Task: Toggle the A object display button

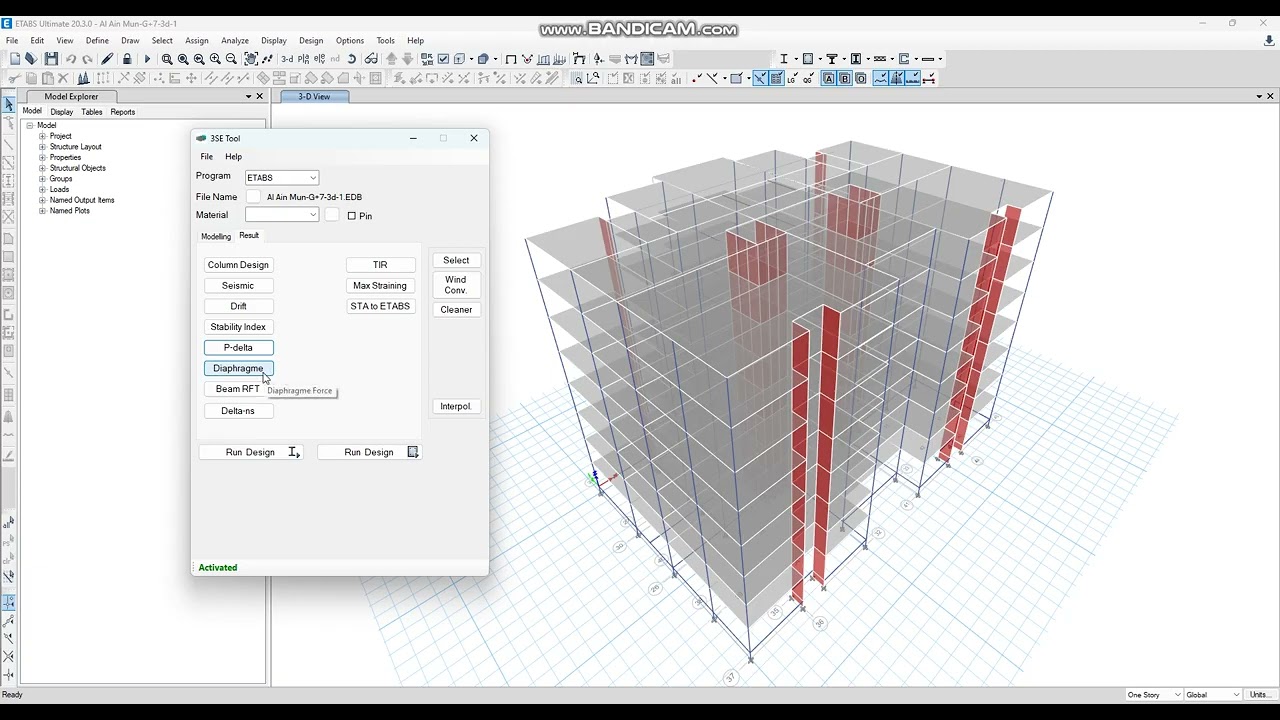Action: (828, 78)
